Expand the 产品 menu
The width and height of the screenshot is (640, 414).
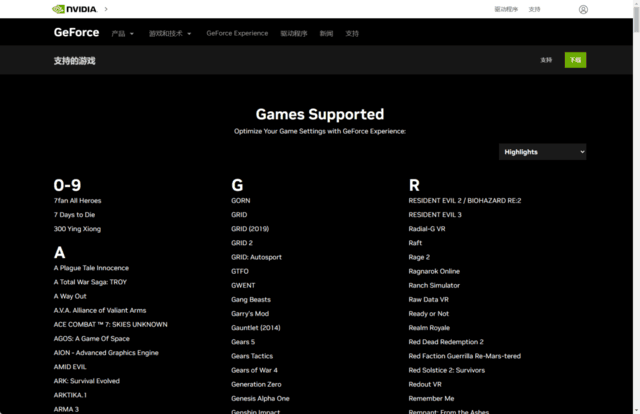click(122, 33)
